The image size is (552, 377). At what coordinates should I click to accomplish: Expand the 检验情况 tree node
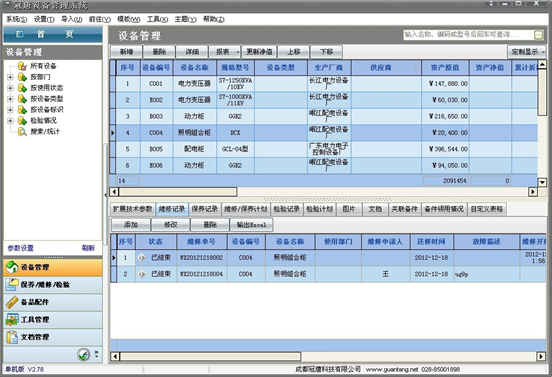pyautogui.click(x=10, y=121)
